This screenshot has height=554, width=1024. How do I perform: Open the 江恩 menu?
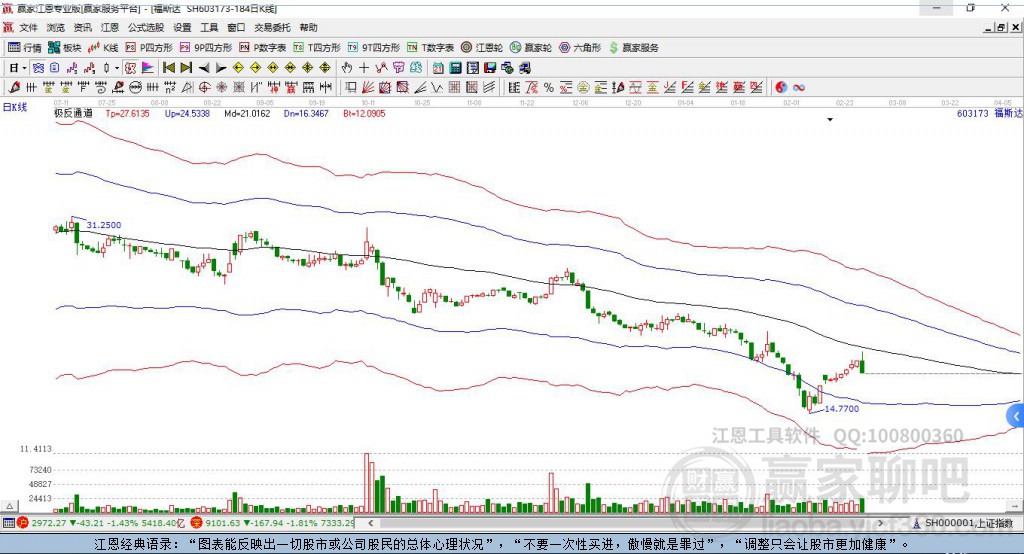click(x=109, y=27)
